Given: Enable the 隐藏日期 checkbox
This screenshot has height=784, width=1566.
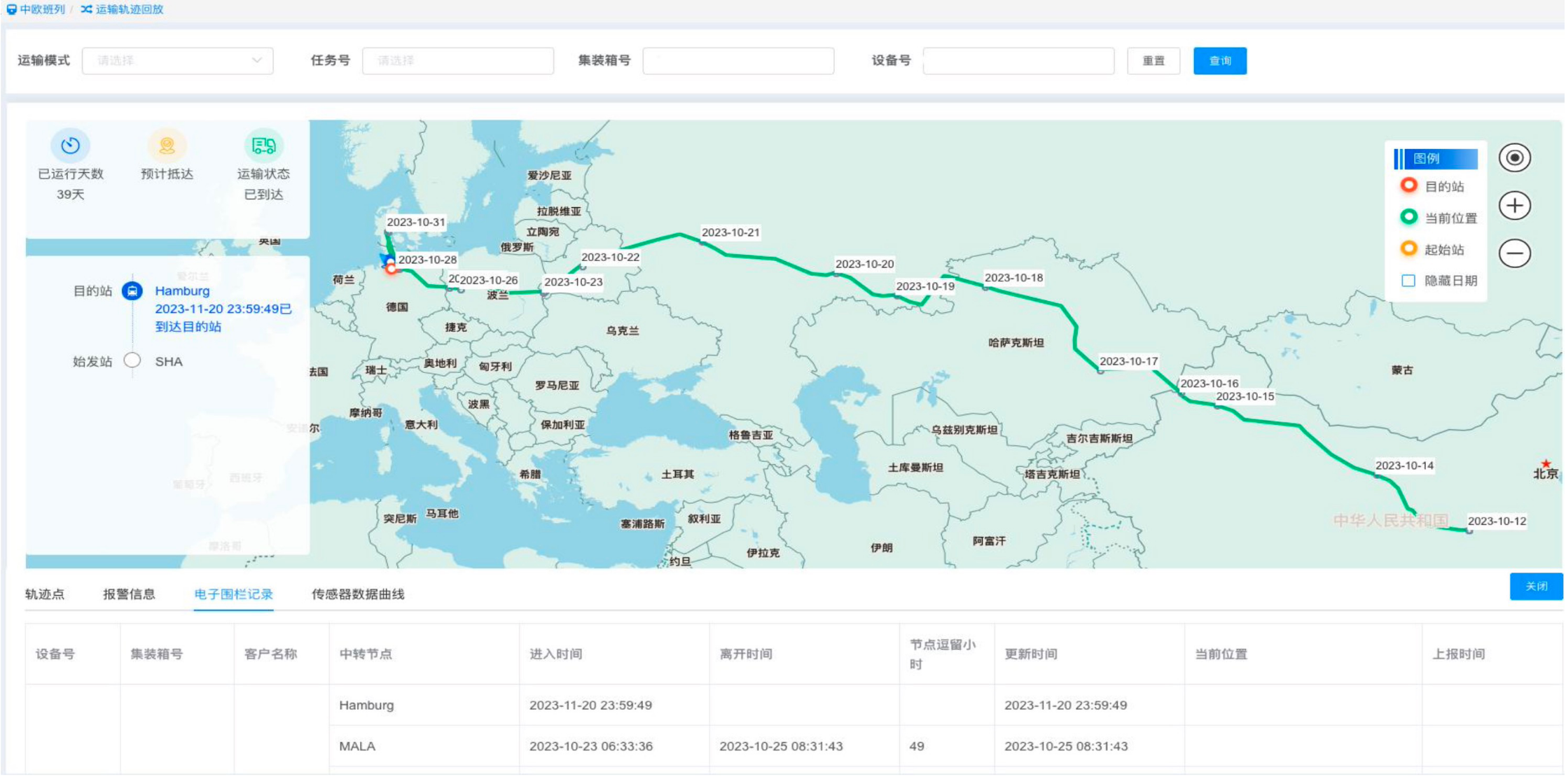Looking at the screenshot, I should pyautogui.click(x=1408, y=281).
